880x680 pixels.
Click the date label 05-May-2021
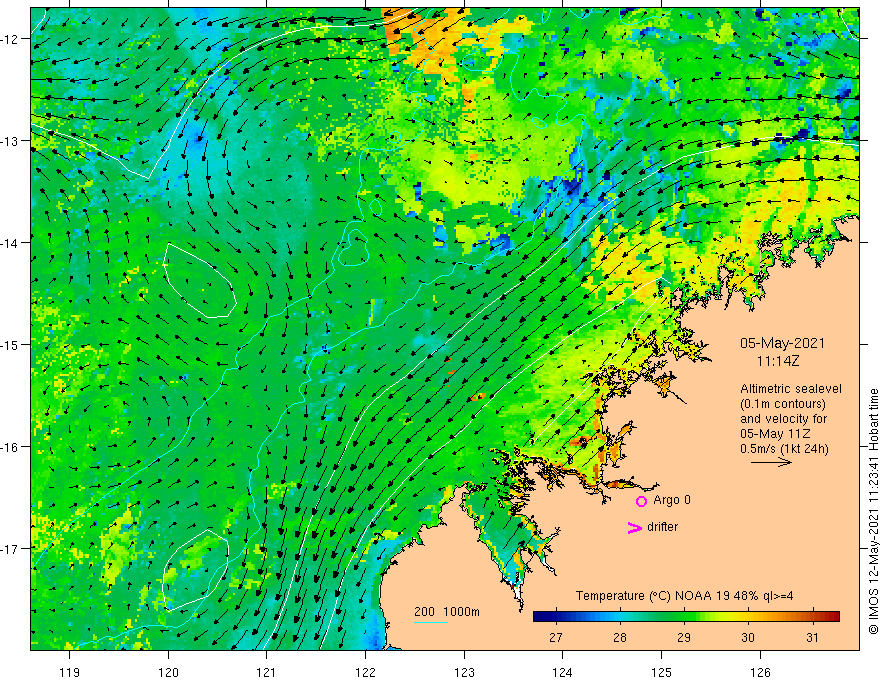[x=782, y=343]
